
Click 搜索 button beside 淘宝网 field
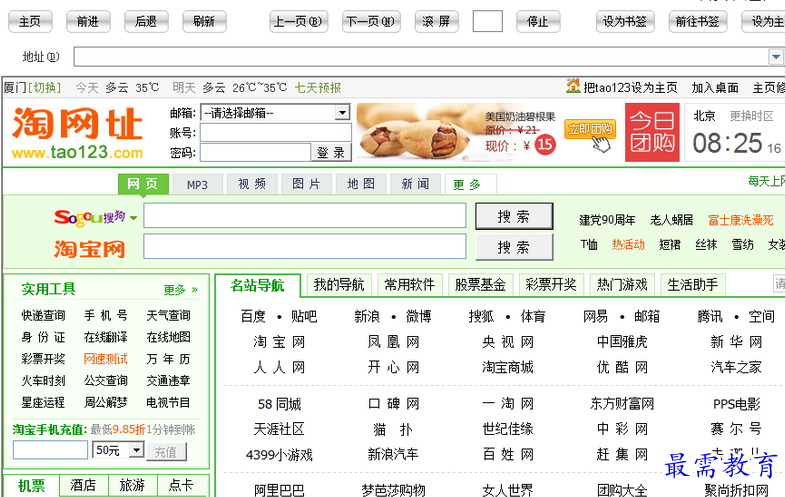pyautogui.click(x=514, y=247)
